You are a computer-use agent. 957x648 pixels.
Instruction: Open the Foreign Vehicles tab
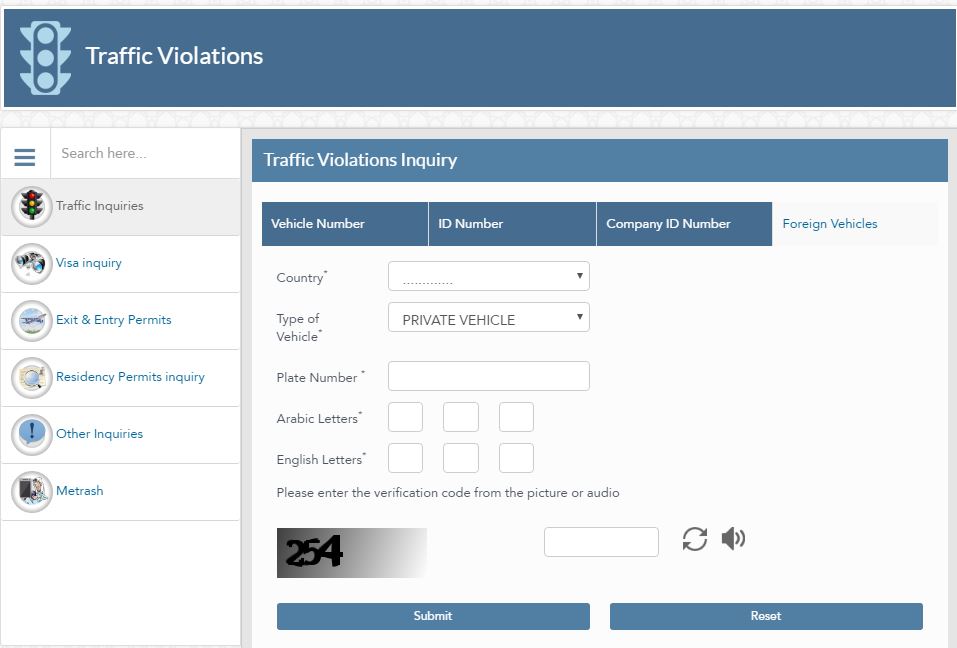coord(854,224)
